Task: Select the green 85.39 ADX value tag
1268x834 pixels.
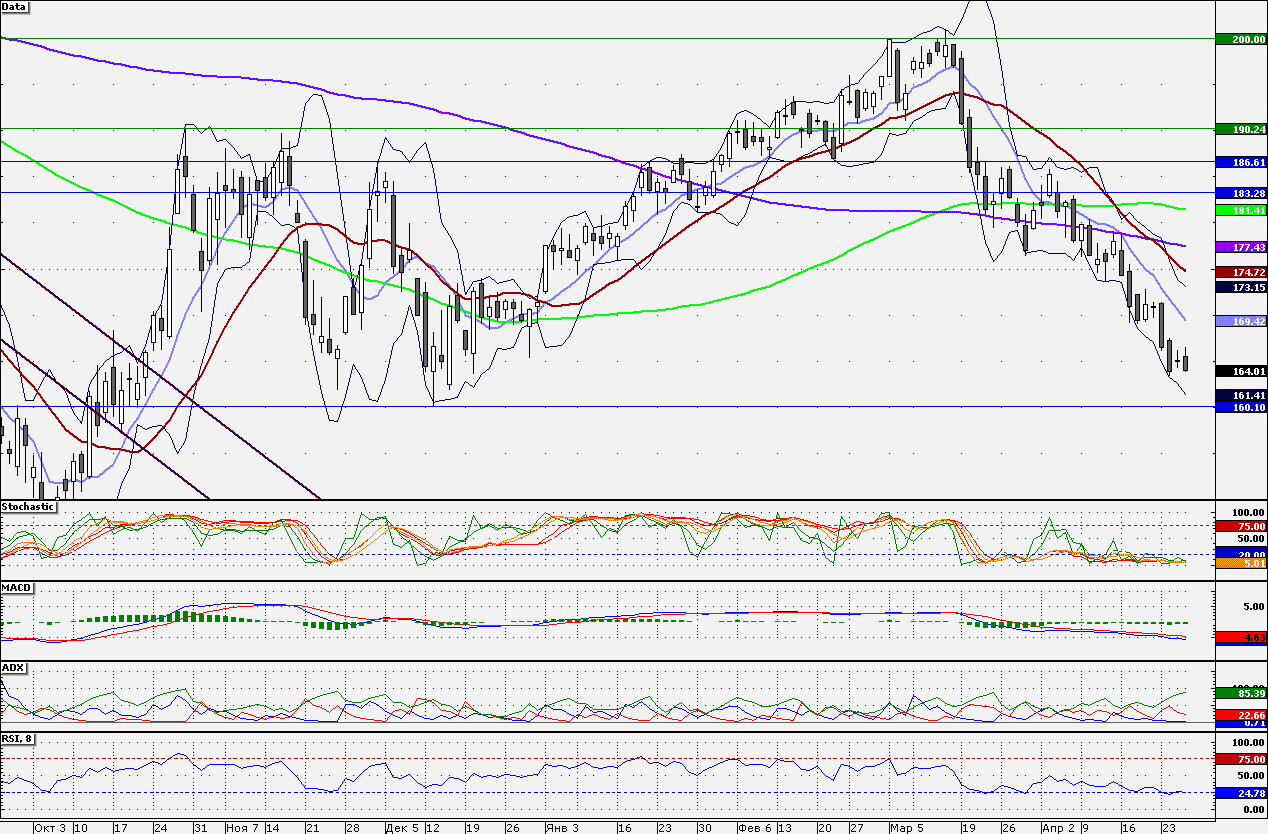Action: (x=1240, y=692)
